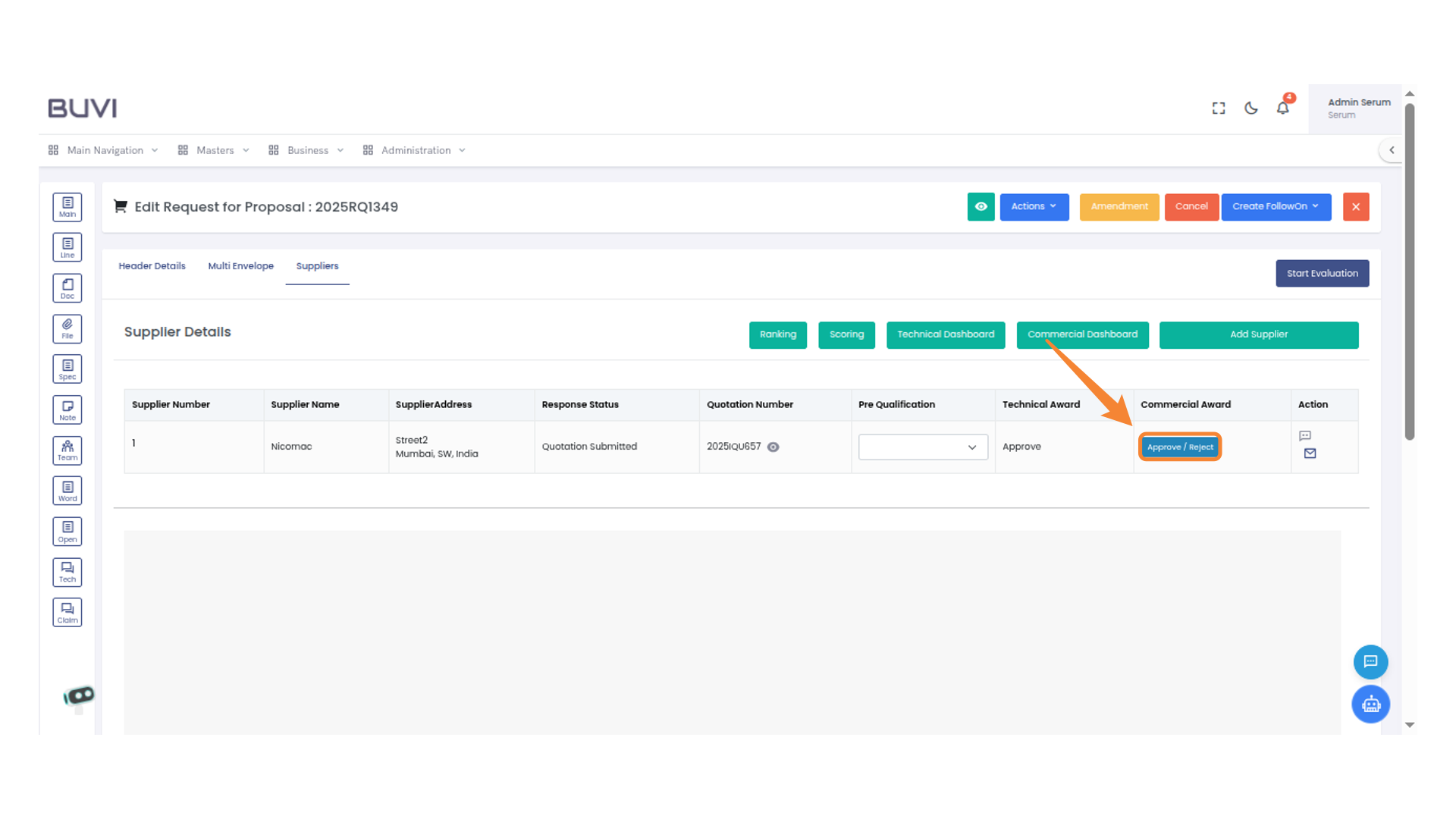Toggle dark mode moon icon
The width and height of the screenshot is (1456, 819).
coord(1251,108)
